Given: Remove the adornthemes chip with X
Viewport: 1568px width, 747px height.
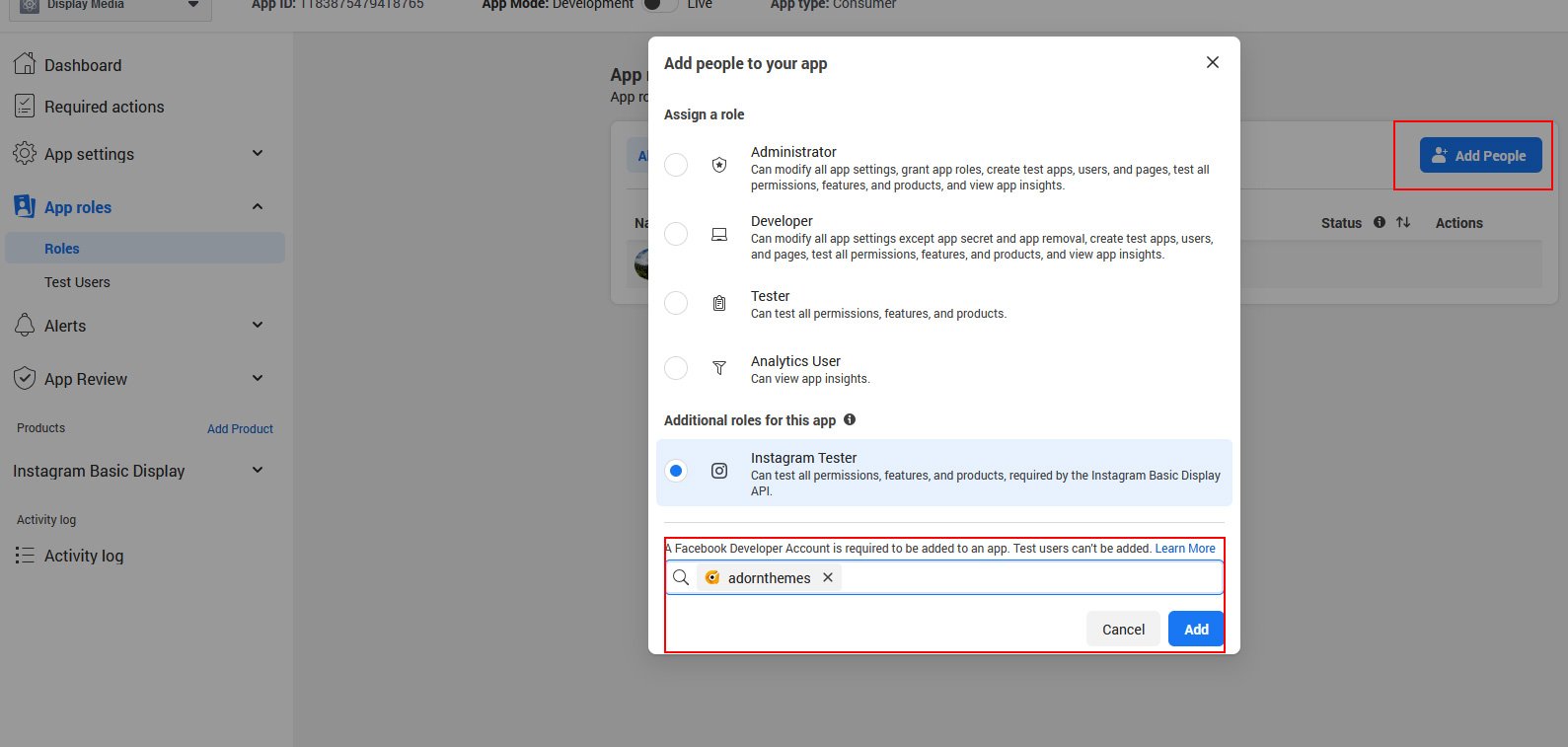Looking at the screenshot, I should click(x=828, y=577).
